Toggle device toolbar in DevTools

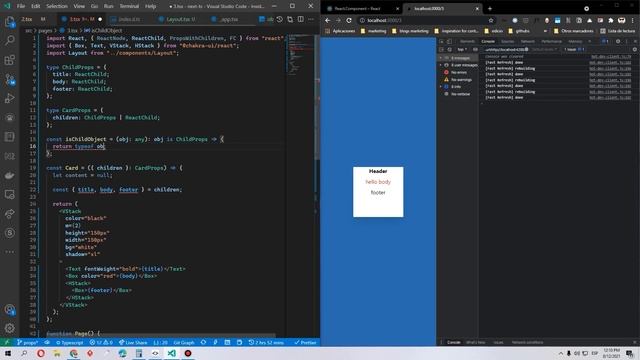(x=449, y=41)
